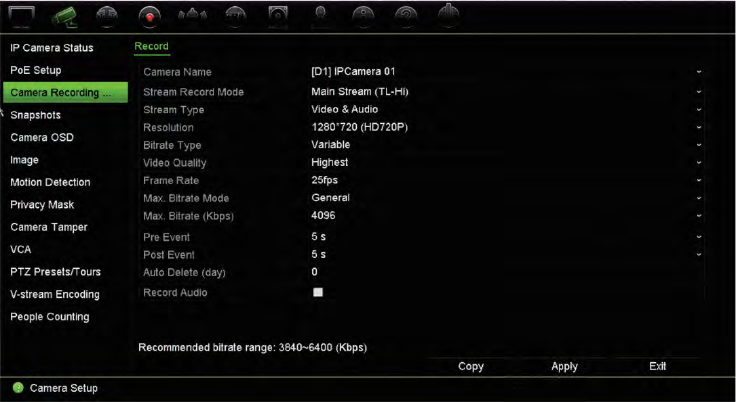Open the System Information icon
The height and width of the screenshot is (402, 736).
coord(363,17)
